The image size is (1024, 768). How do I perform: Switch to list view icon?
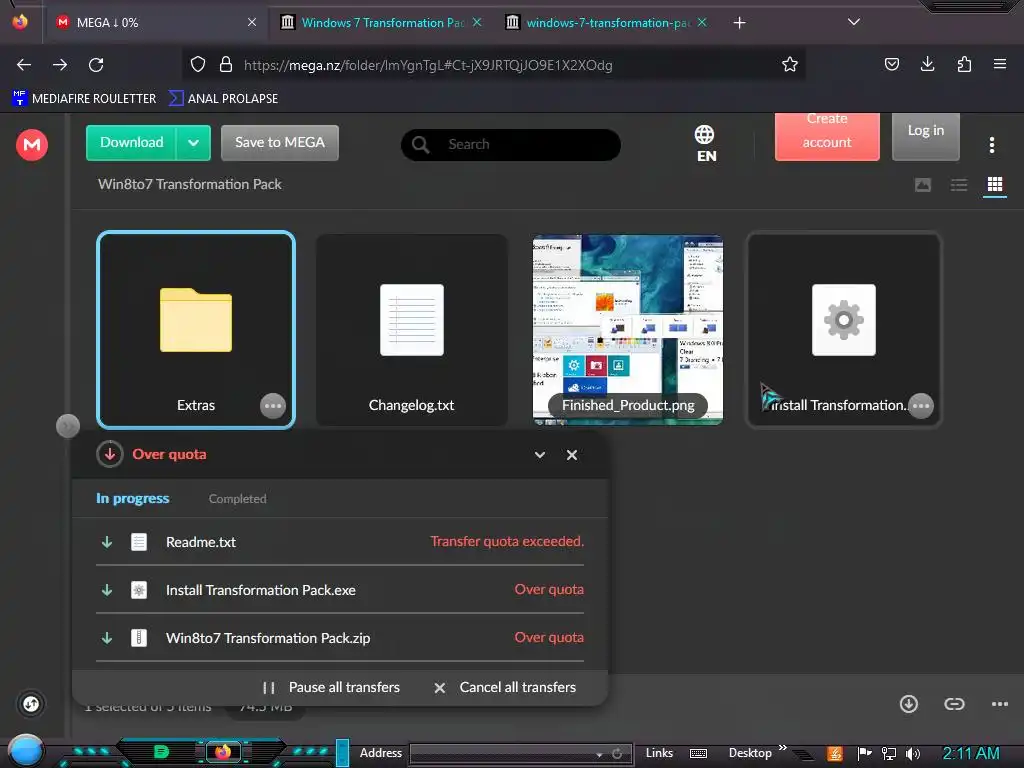(959, 185)
